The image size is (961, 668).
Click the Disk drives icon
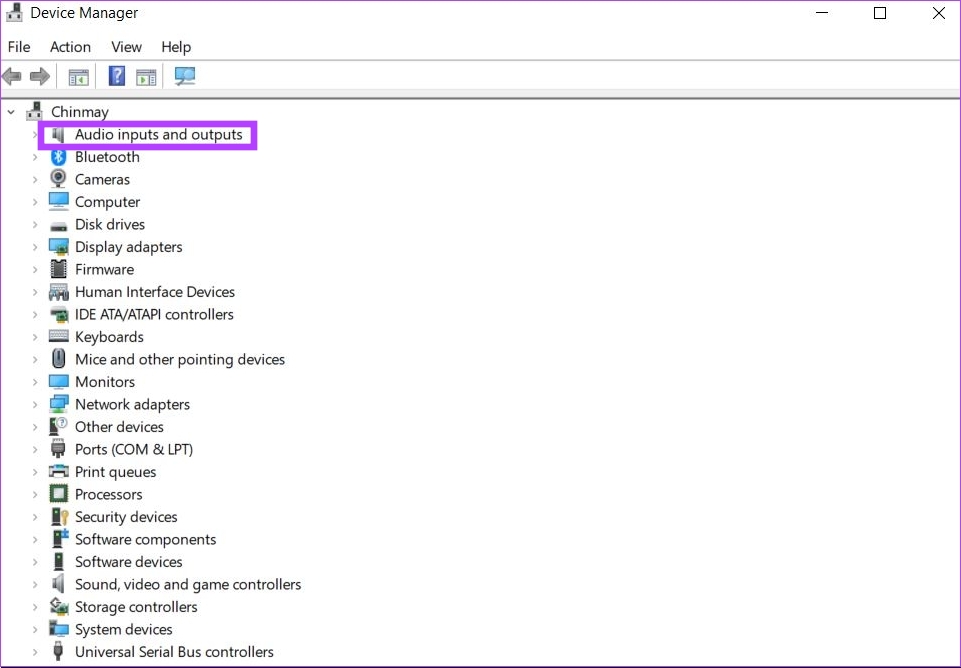59,226
